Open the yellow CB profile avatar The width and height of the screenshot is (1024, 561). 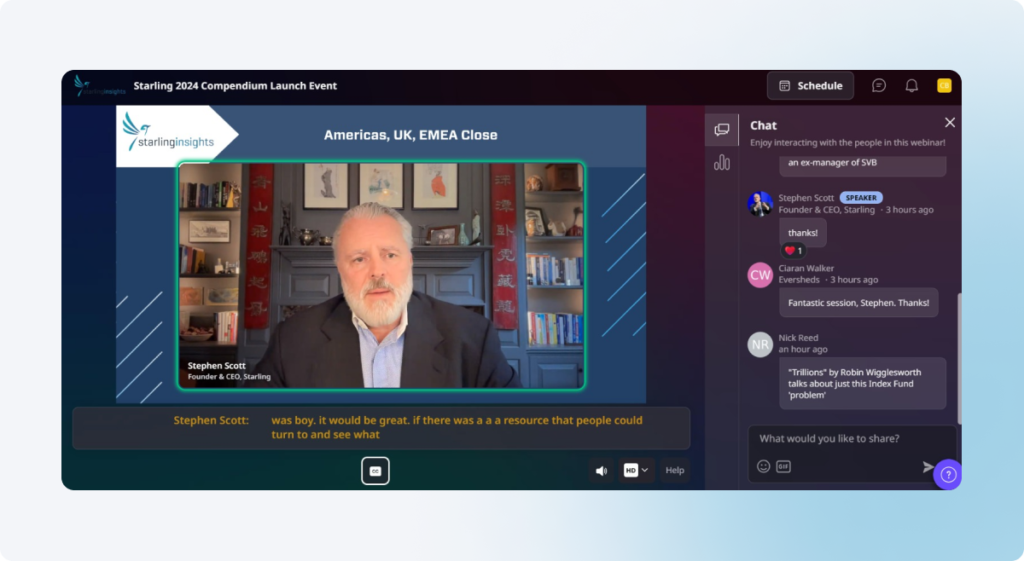[x=943, y=86]
